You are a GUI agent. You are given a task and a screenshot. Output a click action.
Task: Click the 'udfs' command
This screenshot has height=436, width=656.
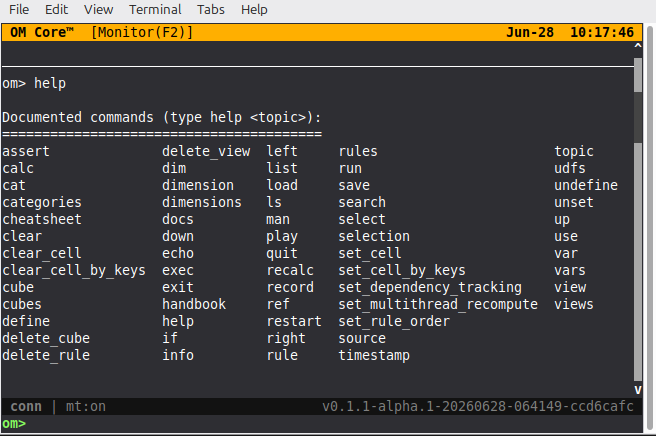[x=570, y=168]
